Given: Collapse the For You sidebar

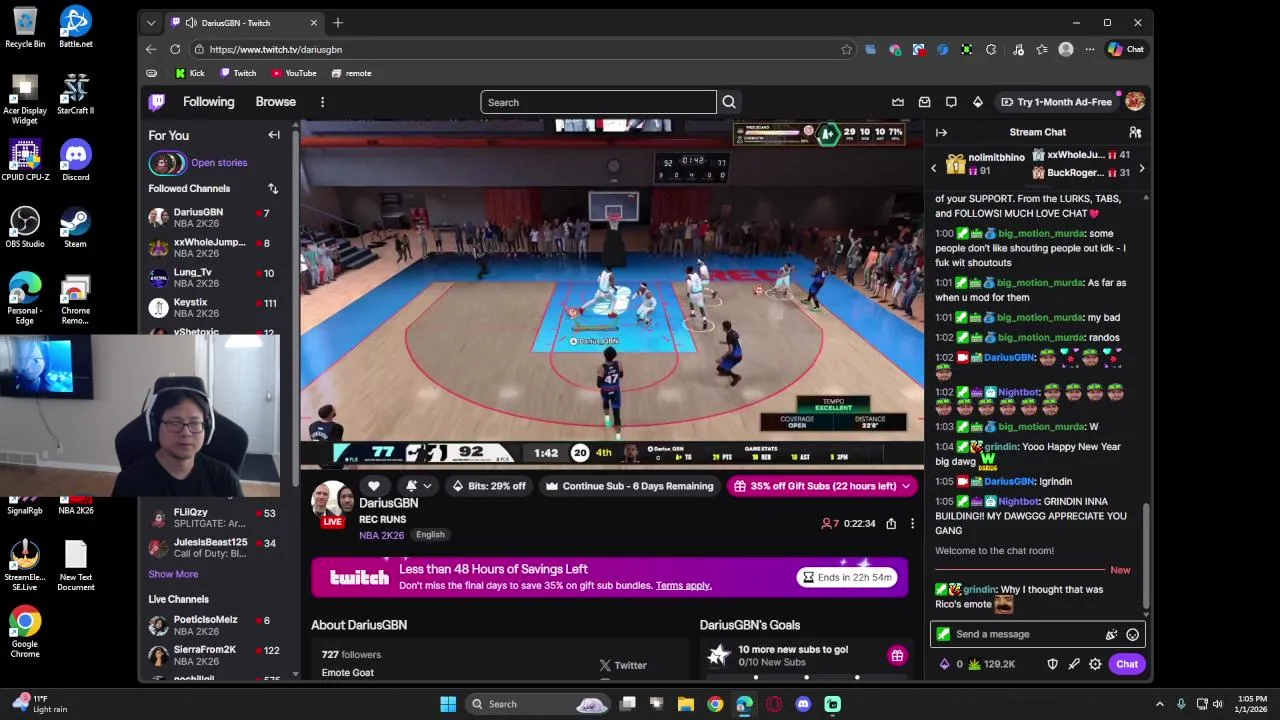Looking at the screenshot, I should point(274,135).
